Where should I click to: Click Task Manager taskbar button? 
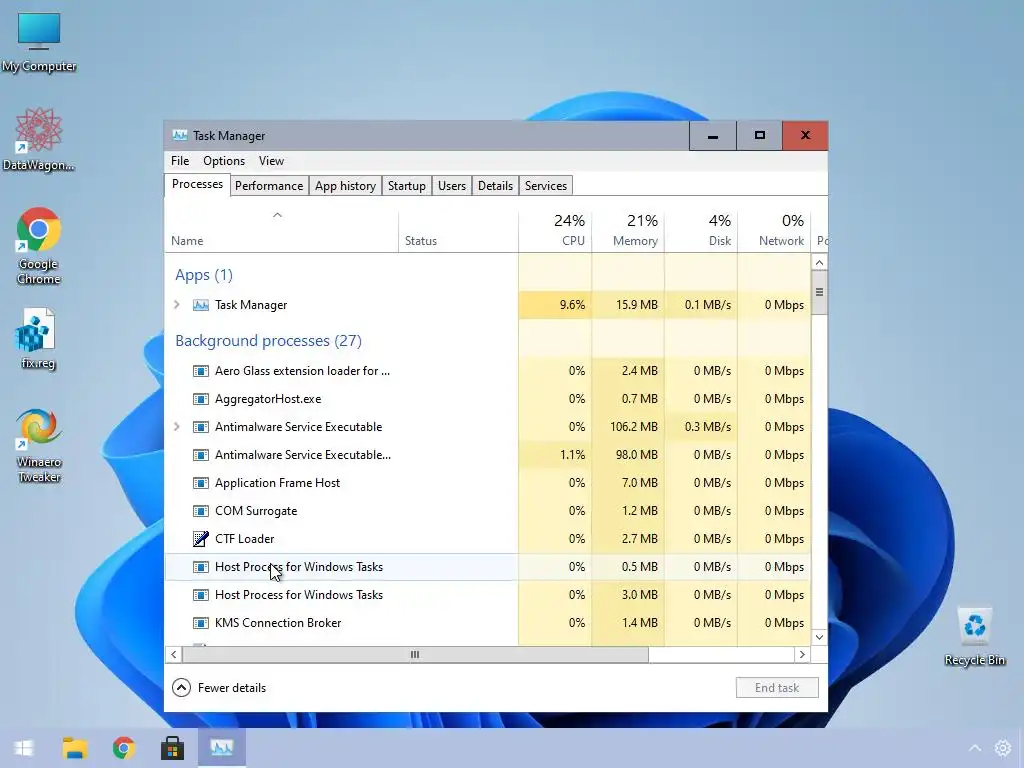tap(221, 747)
